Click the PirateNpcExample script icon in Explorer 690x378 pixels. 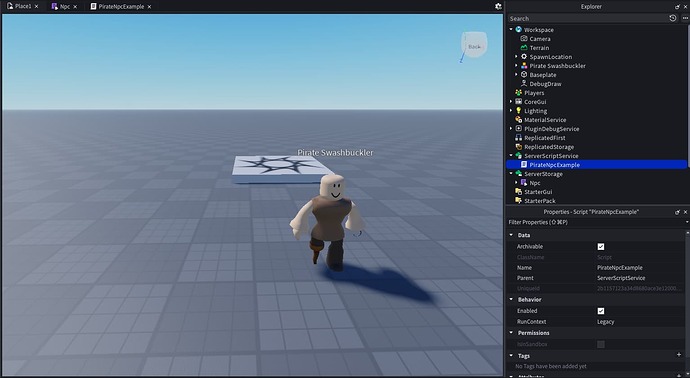(524, 165)
